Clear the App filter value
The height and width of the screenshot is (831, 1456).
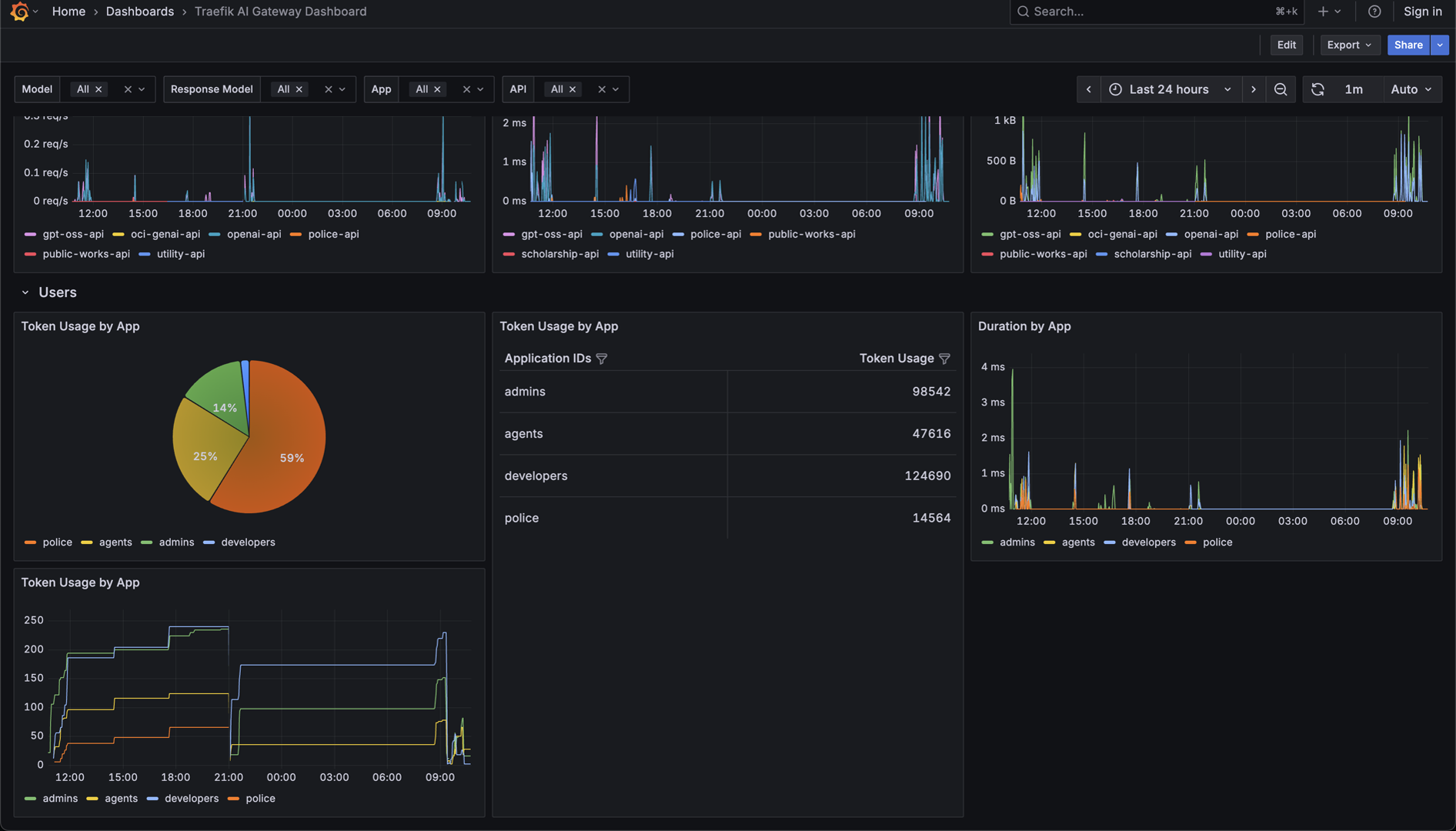466,89
